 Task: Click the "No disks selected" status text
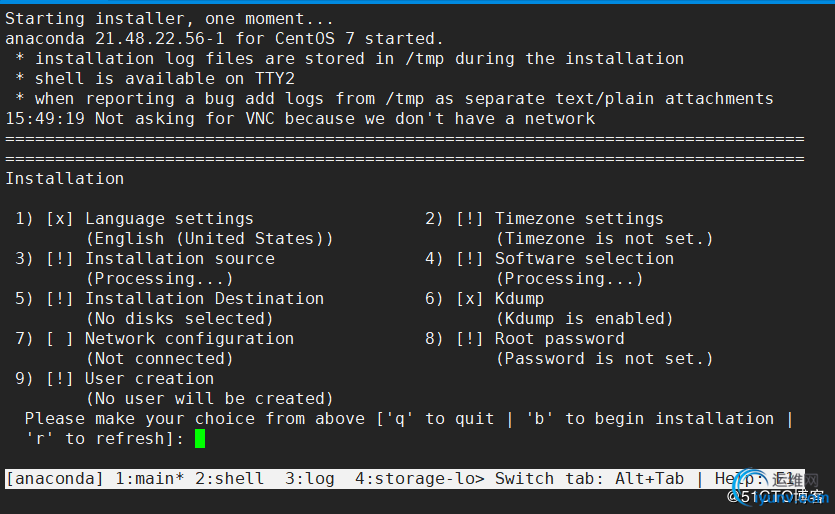pos(179,319)
